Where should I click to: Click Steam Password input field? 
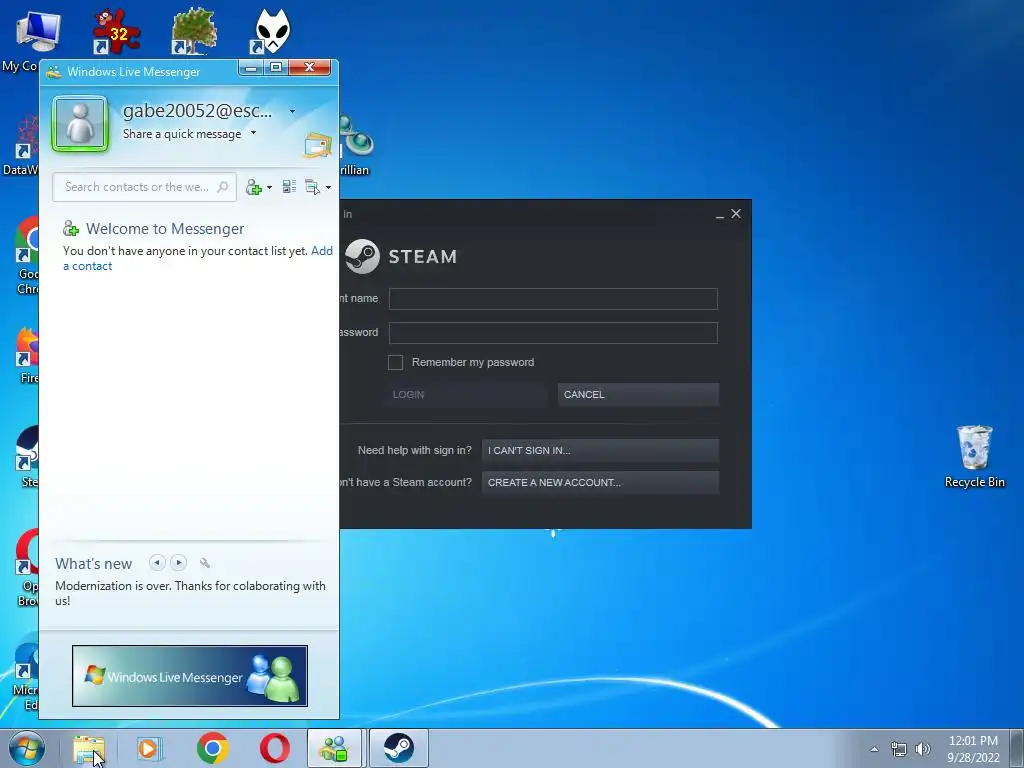click(x=553, y=333)
